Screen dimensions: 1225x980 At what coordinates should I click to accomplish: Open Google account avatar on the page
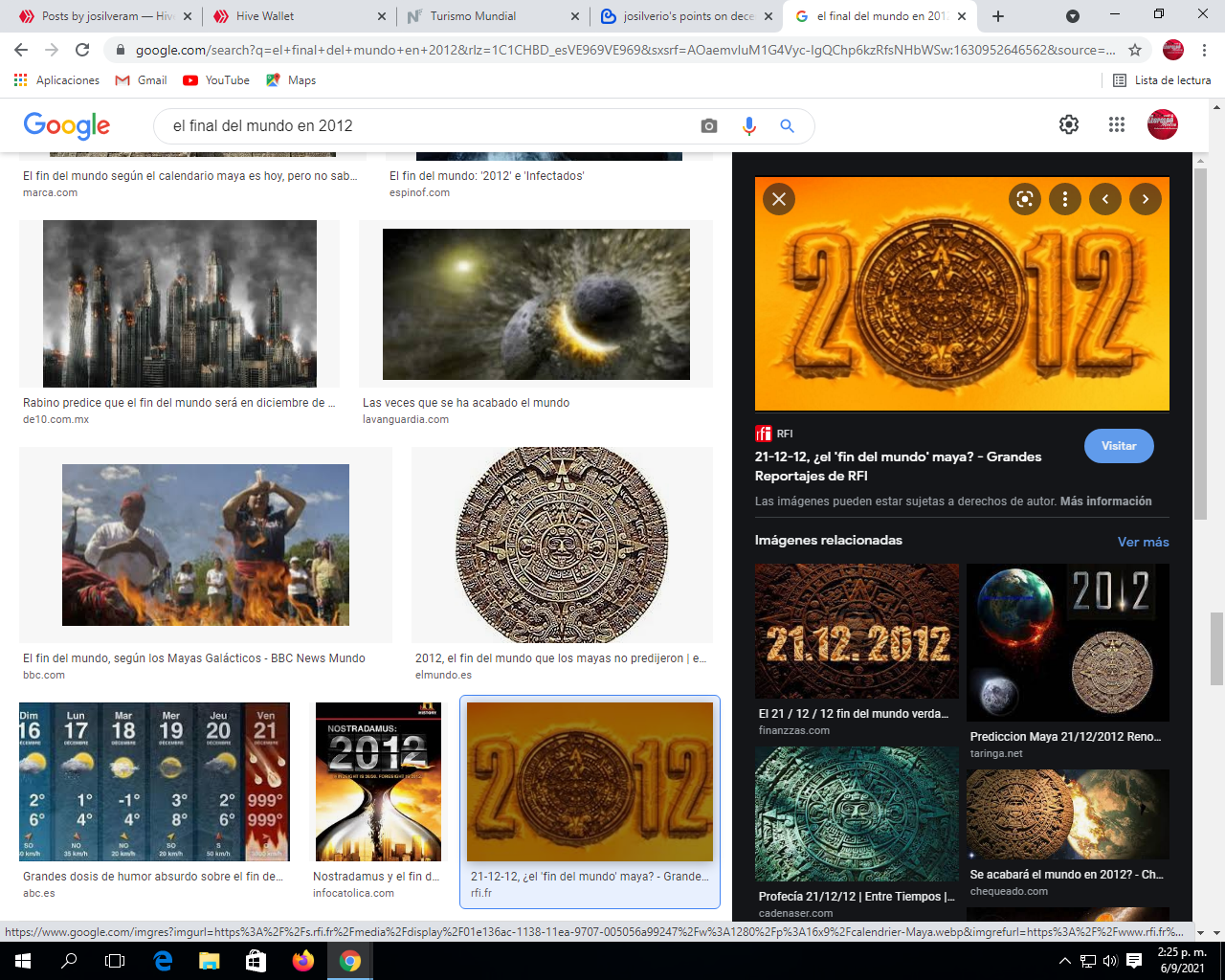(1163, 124)
